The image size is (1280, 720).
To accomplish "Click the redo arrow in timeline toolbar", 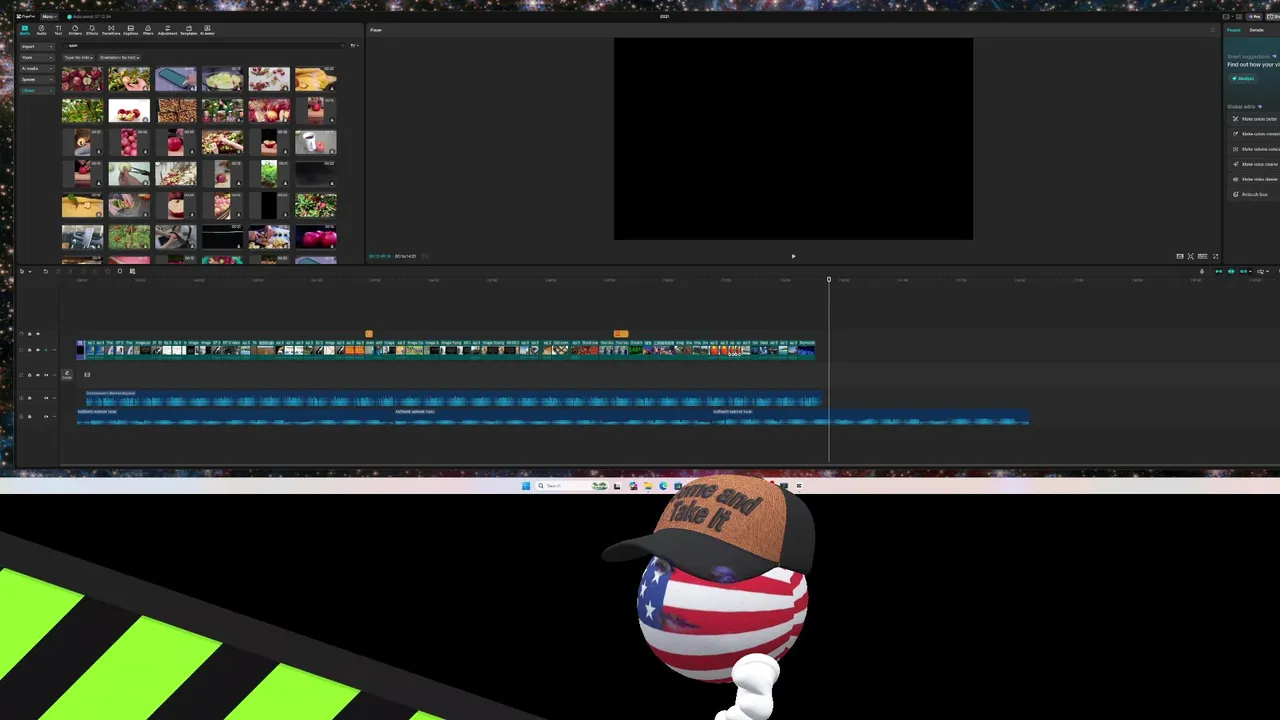I will [x=58, y=271].
